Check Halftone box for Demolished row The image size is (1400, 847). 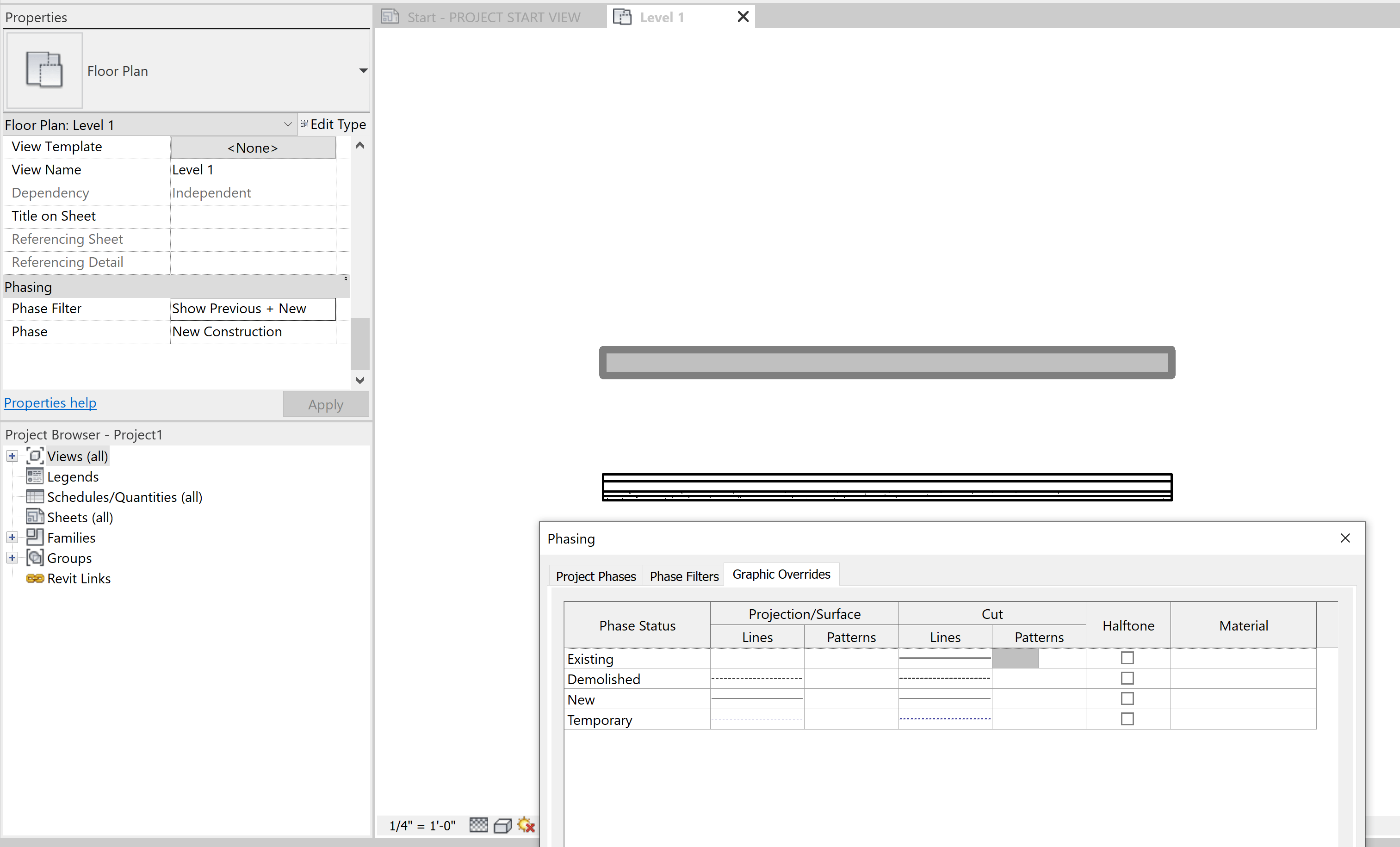[x=1127, y=678]
